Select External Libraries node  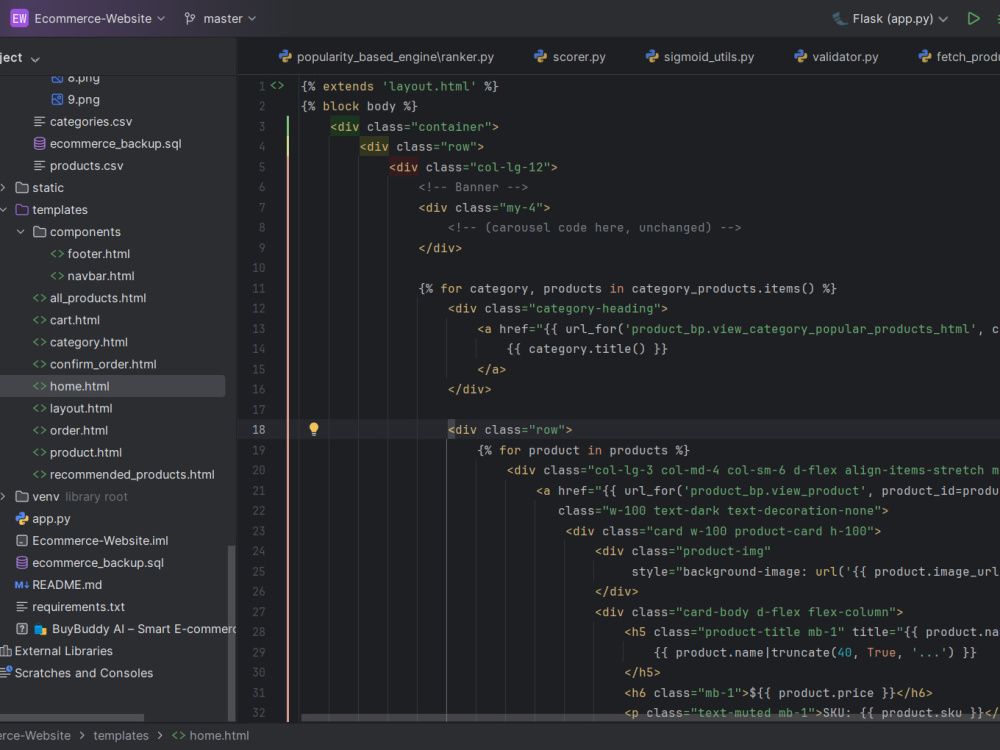point(64,651)
